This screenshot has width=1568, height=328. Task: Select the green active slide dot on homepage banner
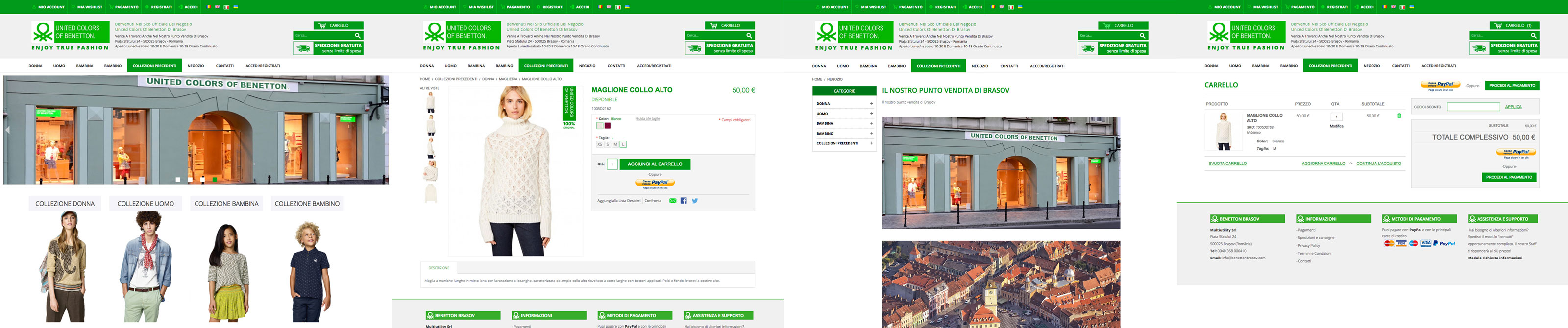pyautogui.click(x=215, y=180)
